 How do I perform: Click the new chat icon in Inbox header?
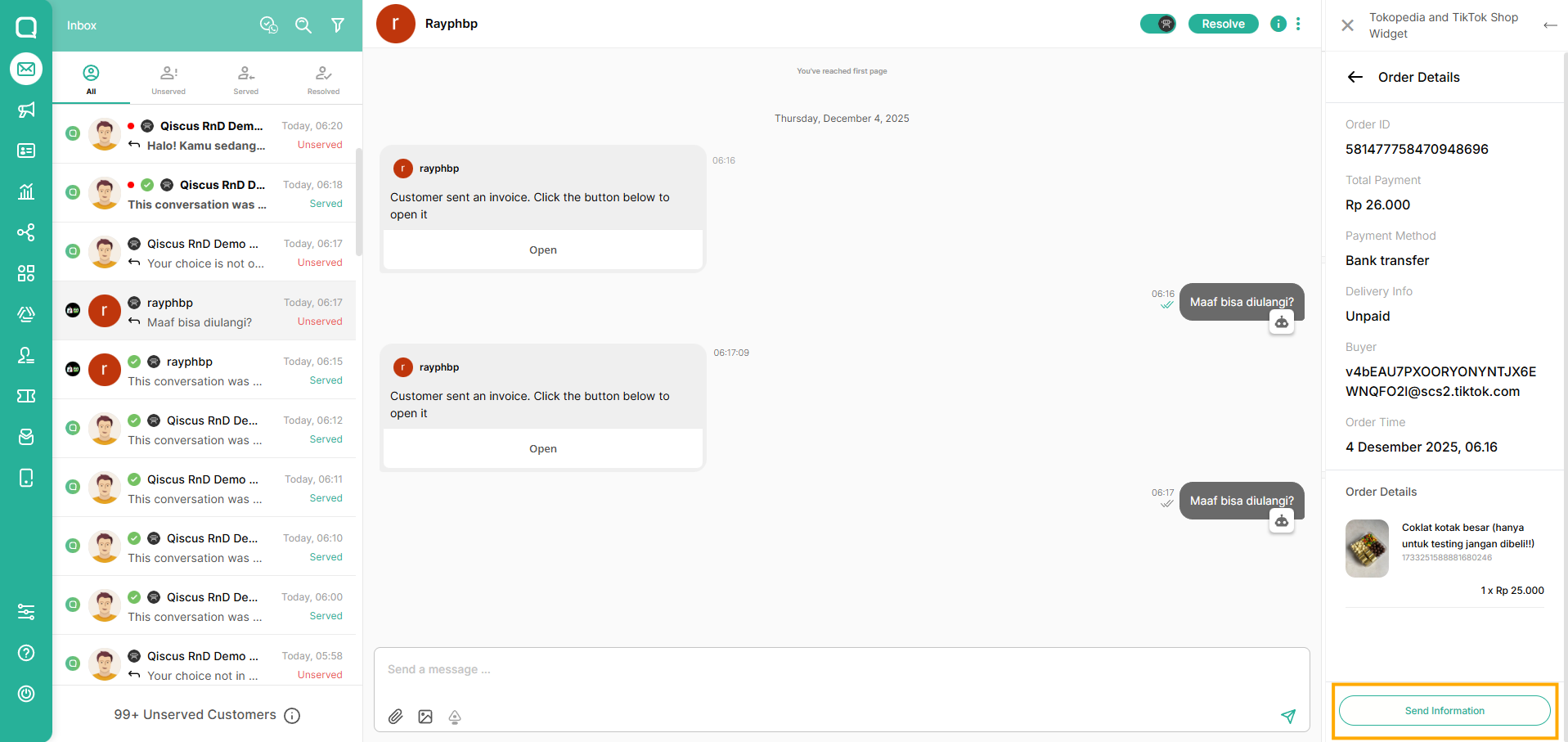pyautogui.click(x=269, y=25)
